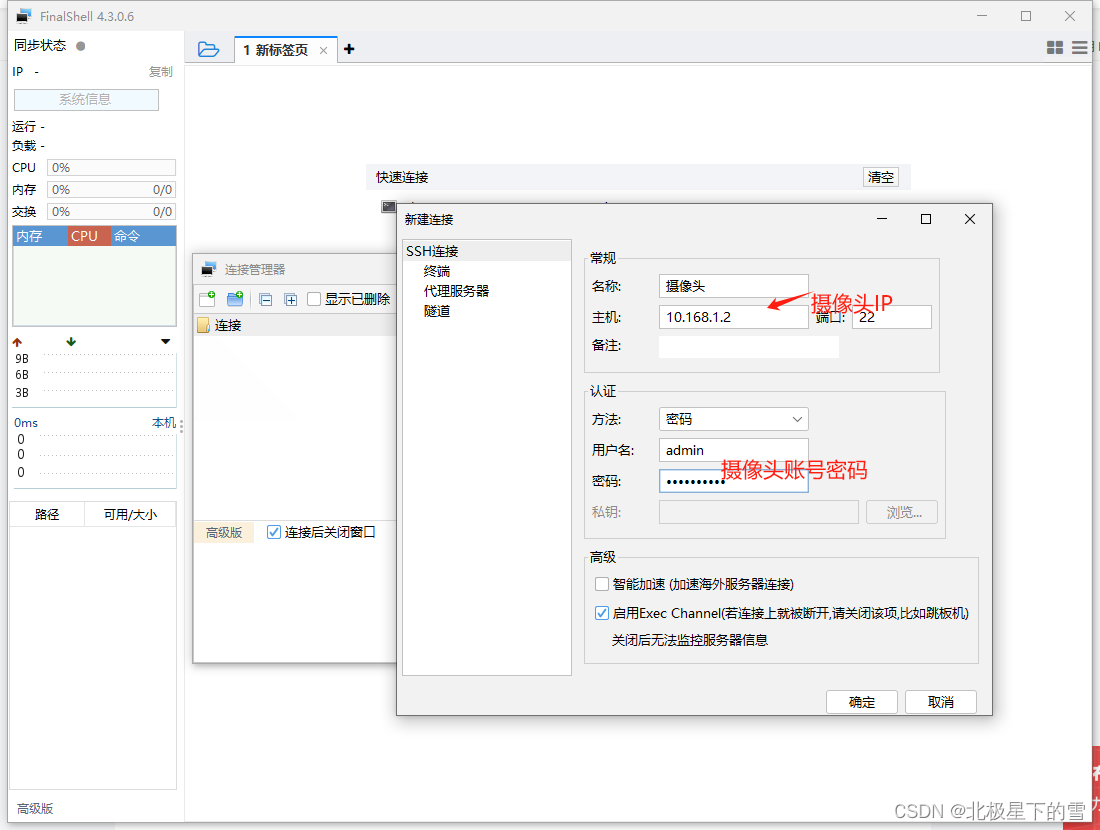Switch to grid layout view icon
This screenshot has width=1100, height=830.
pos(1054,48)
